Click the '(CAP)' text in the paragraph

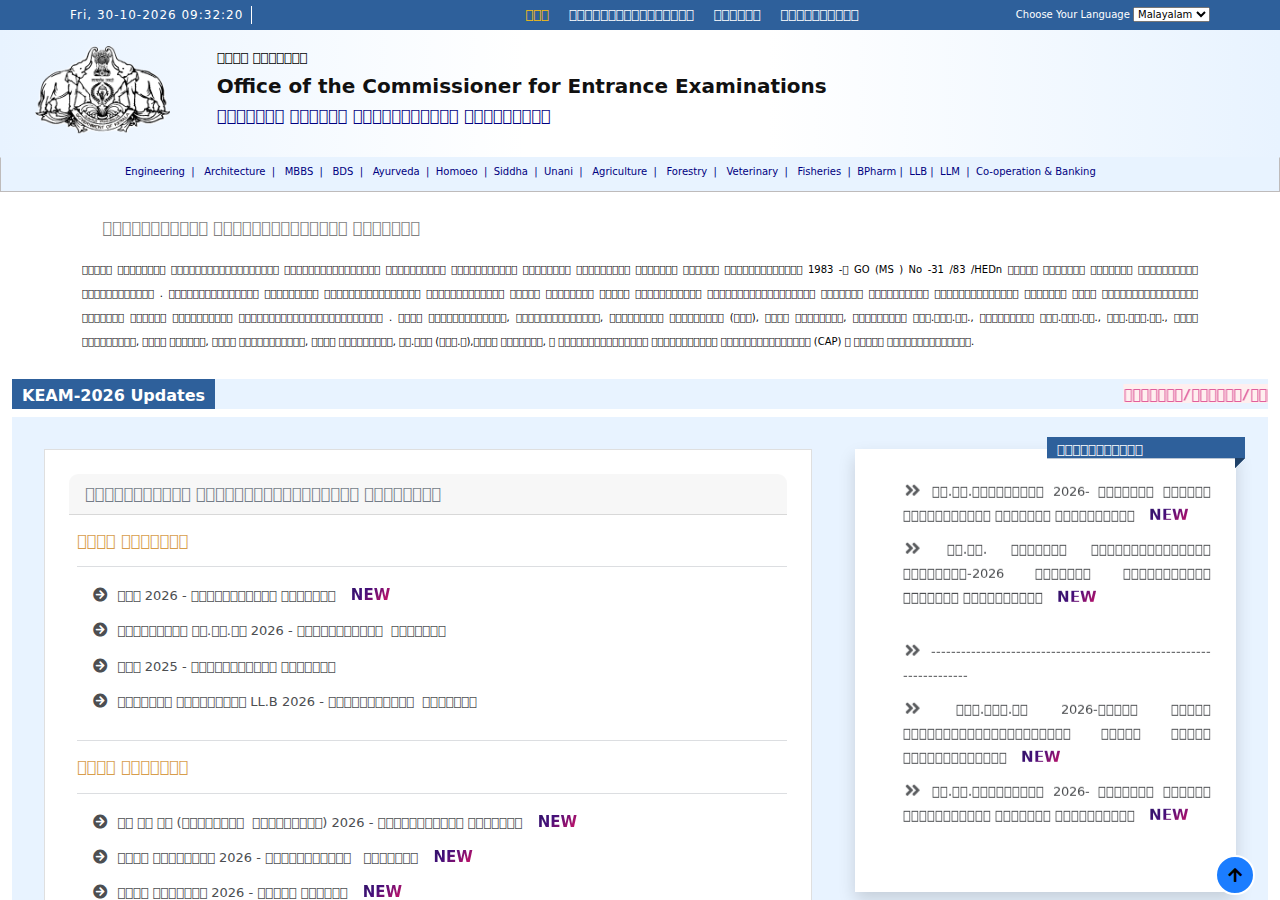(828, 342)
